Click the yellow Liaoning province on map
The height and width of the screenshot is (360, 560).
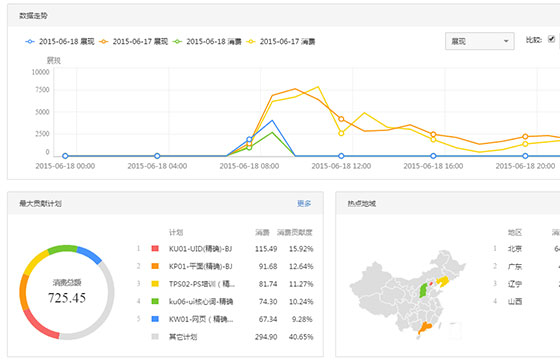(443, 281)
